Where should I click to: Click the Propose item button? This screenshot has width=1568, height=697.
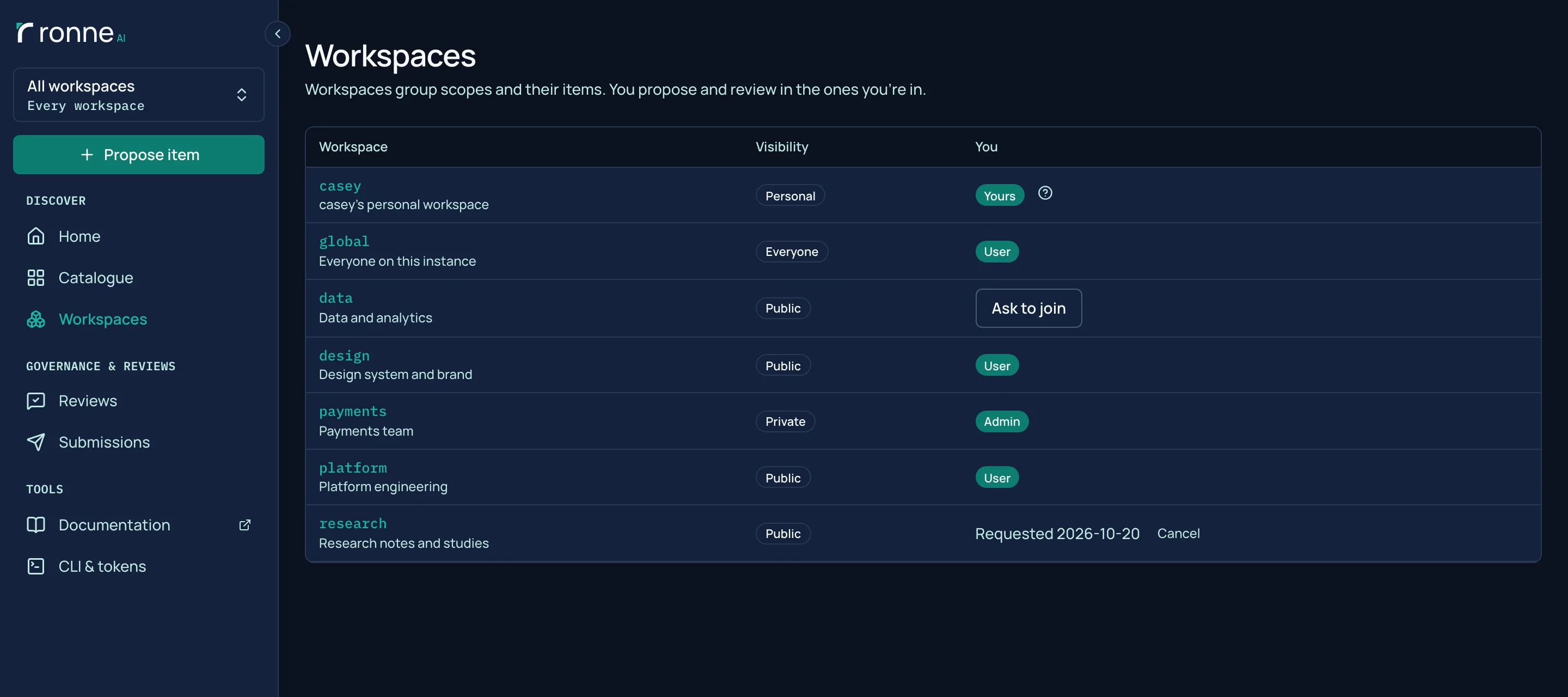pyautogui.click(x=139, y=155)
